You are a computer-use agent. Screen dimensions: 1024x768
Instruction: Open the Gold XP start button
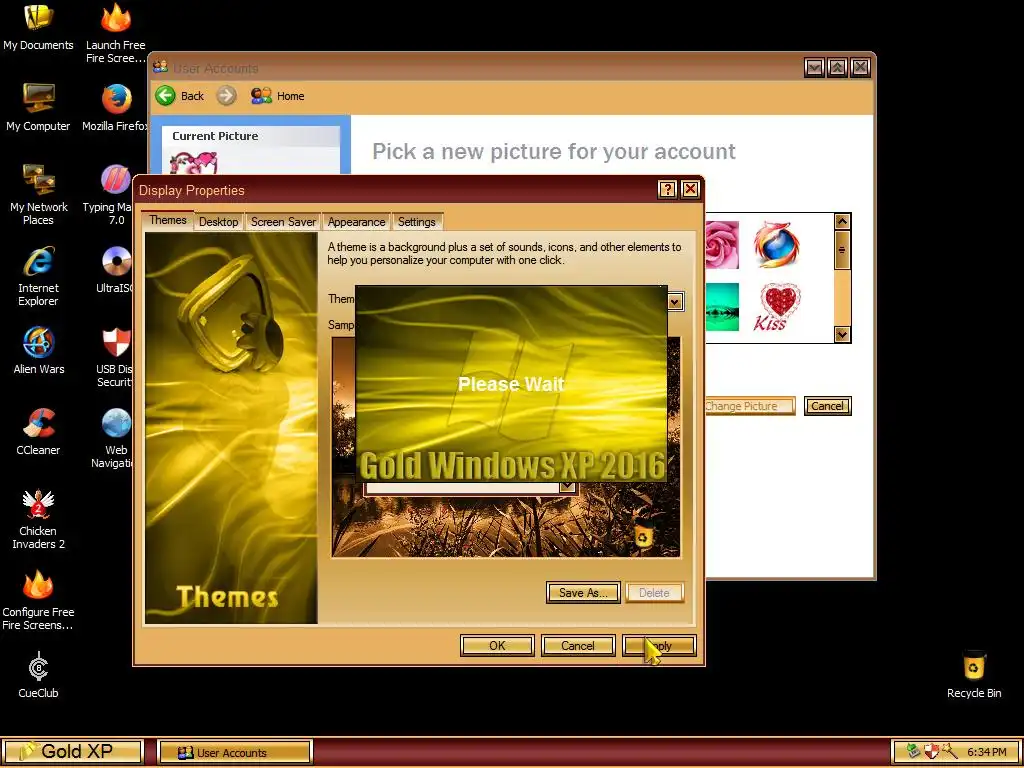coord(72,752)
